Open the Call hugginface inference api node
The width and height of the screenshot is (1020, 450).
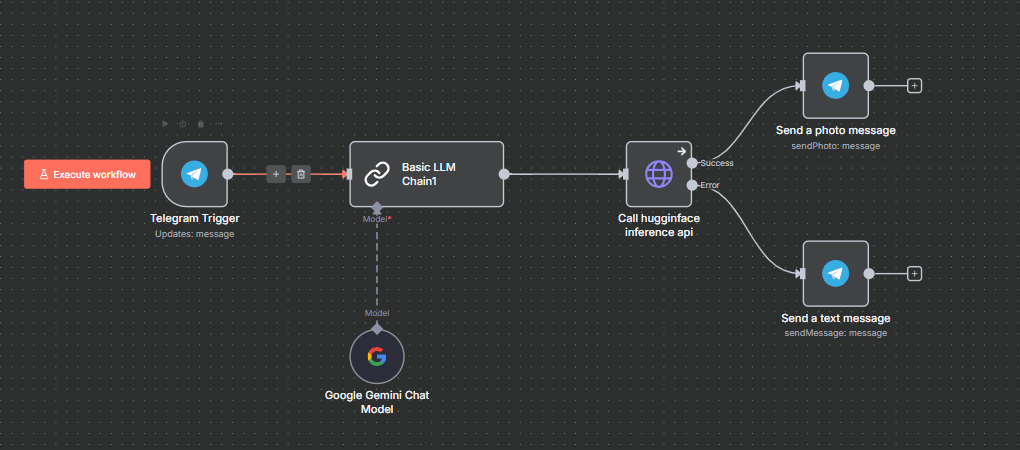[658, 174]
